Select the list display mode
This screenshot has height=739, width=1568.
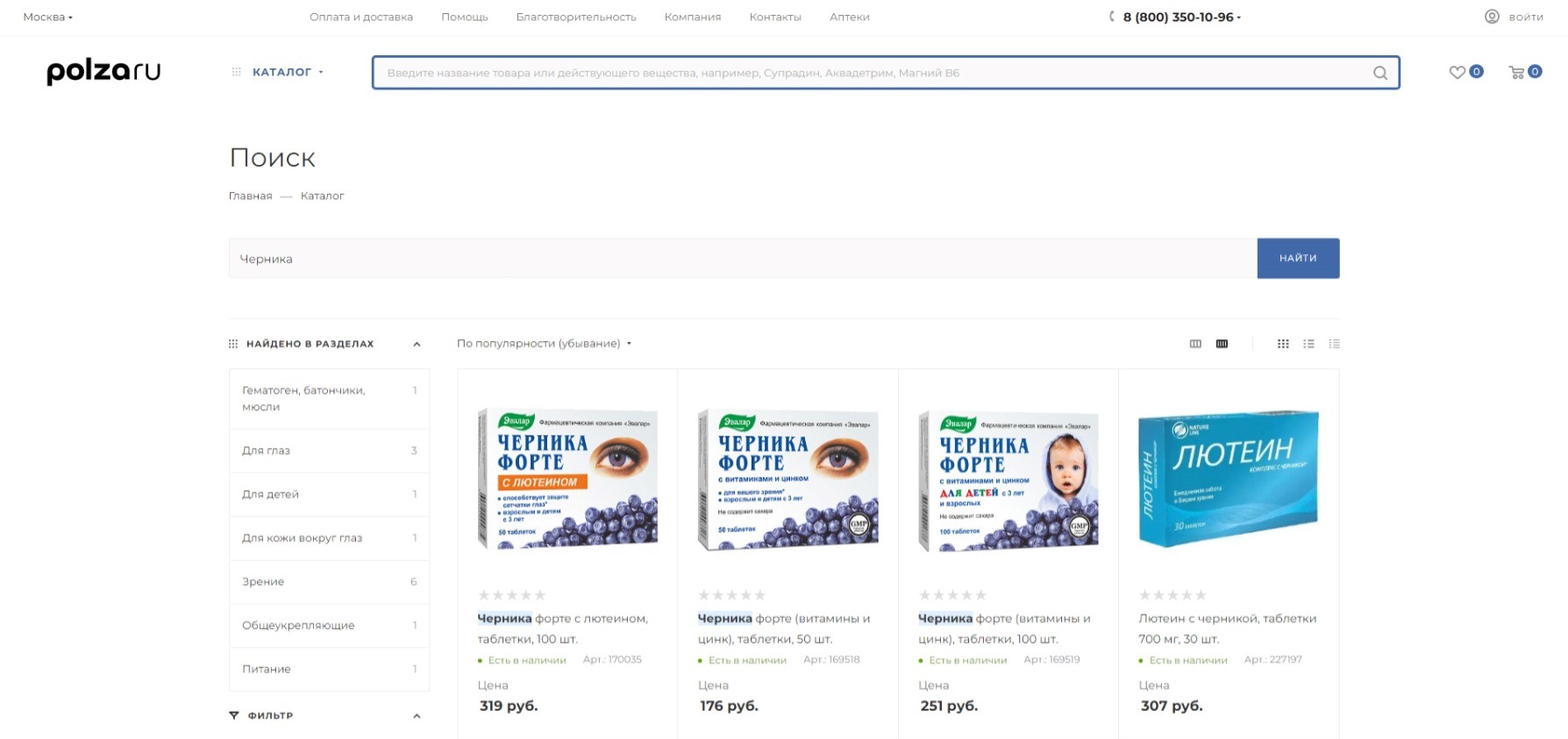(1308, 344)
